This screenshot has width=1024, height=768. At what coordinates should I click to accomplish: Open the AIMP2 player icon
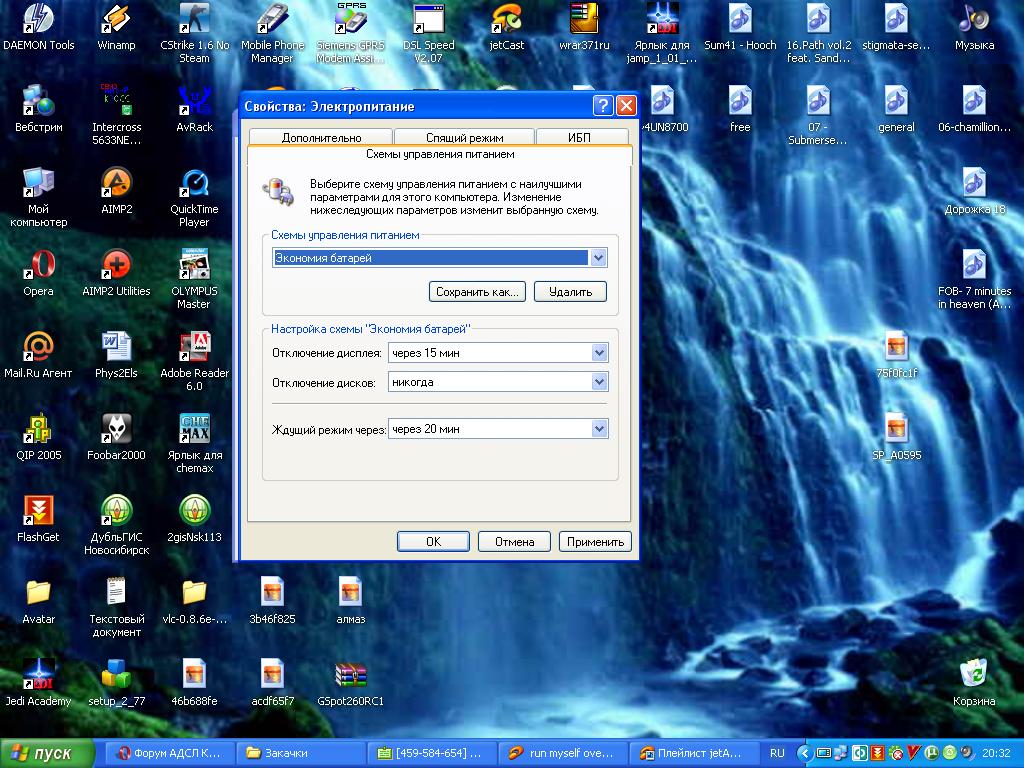pos(116,184)
